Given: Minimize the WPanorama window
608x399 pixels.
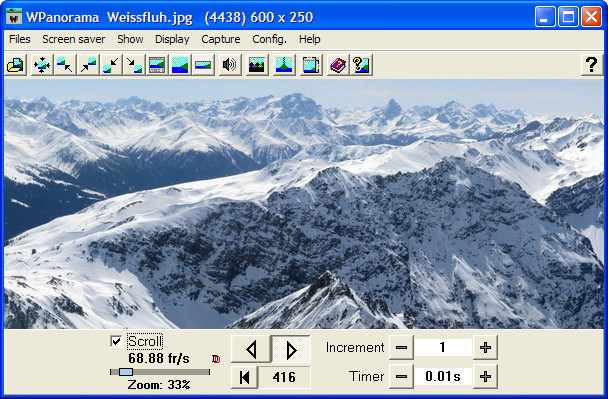Looking at the screenshot, I should [545, 17].
